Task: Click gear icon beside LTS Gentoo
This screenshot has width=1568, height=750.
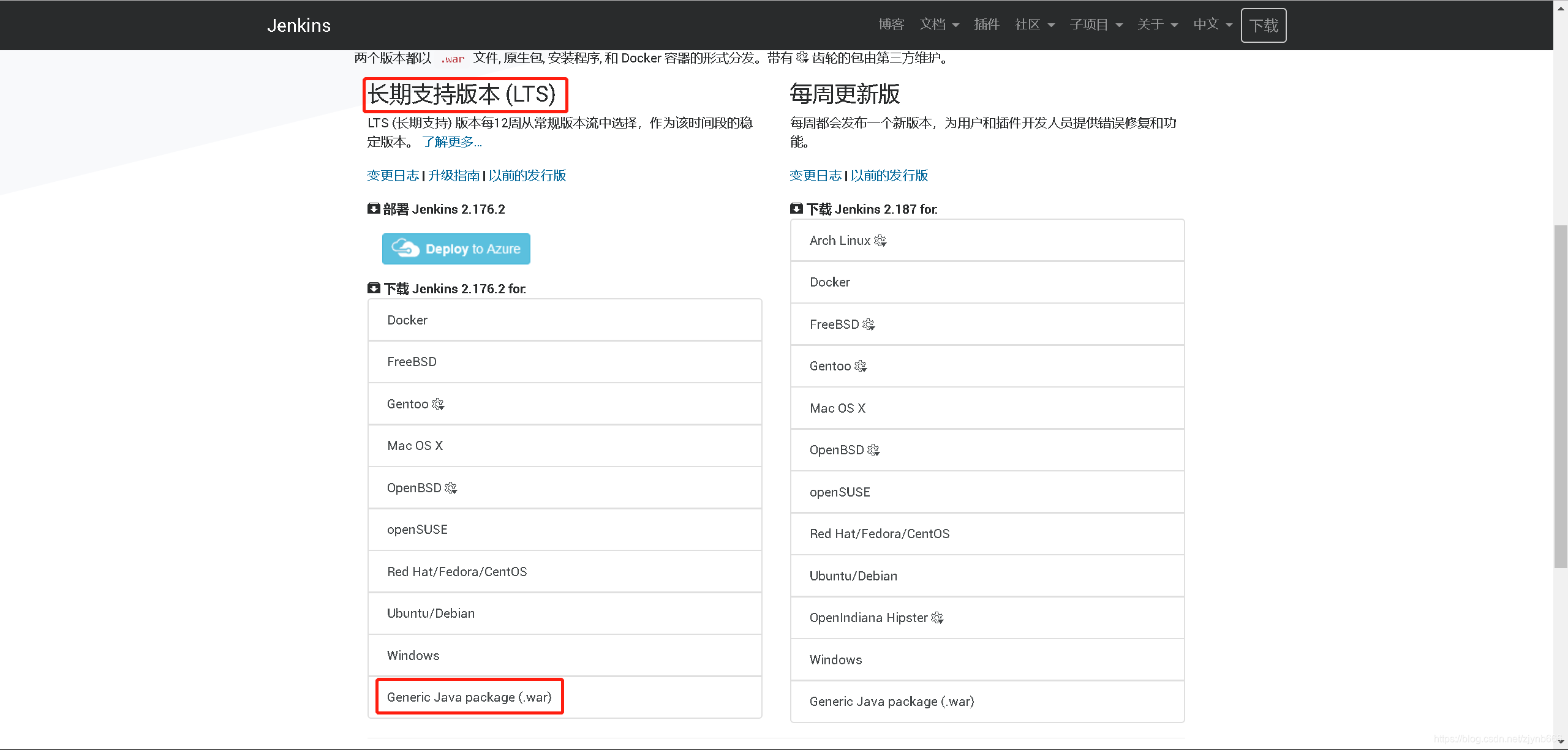Action: (438, 404)
